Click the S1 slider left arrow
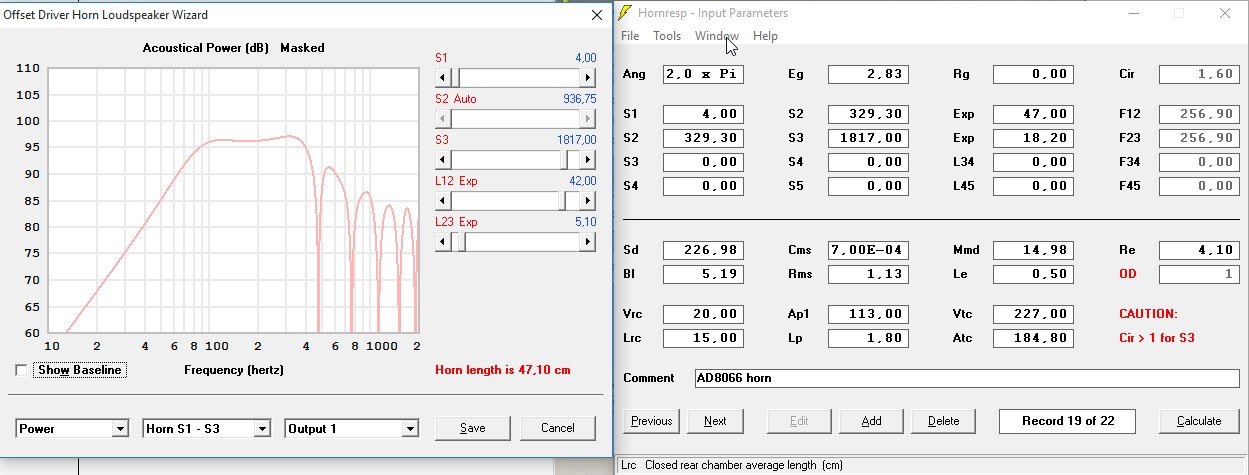 pos(444,77)
